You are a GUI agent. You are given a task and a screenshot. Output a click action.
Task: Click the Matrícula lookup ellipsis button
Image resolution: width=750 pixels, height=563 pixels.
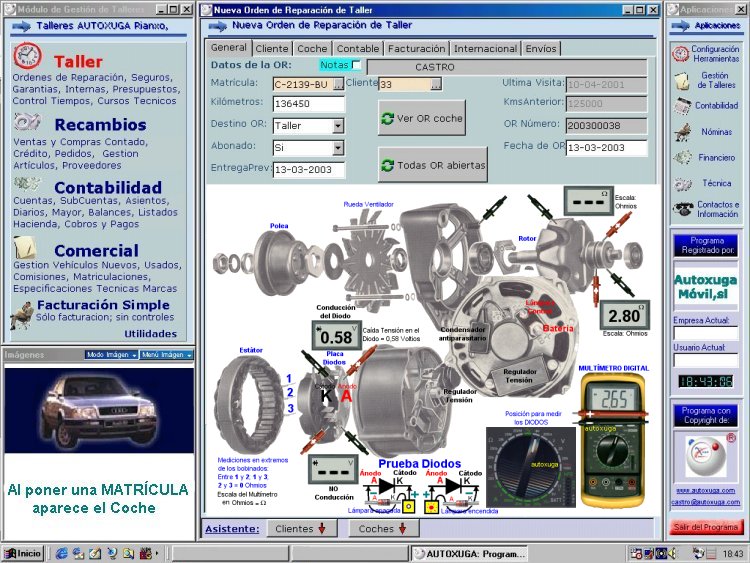[x=338, y=85]
